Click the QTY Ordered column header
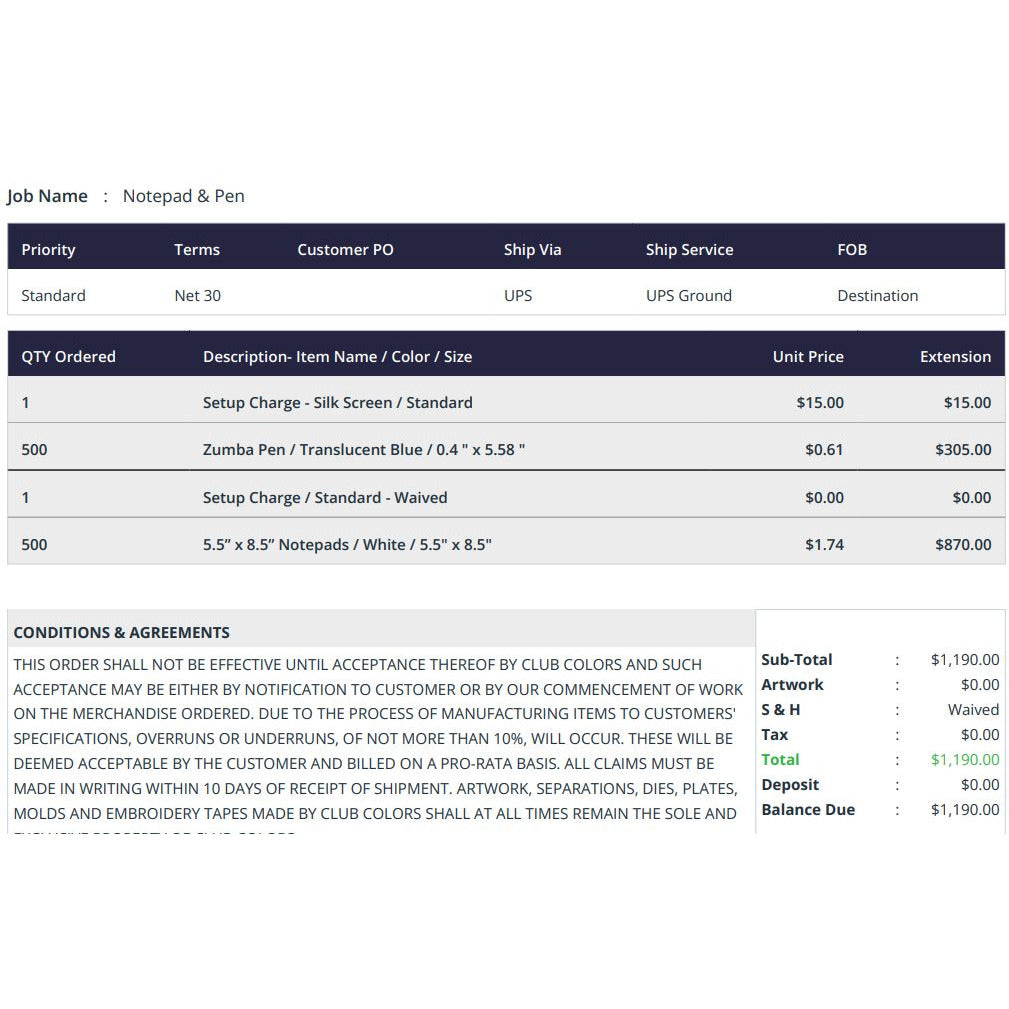This screenshot has width=1009, height=1009. pyautogui.click(x=68, y=356)
